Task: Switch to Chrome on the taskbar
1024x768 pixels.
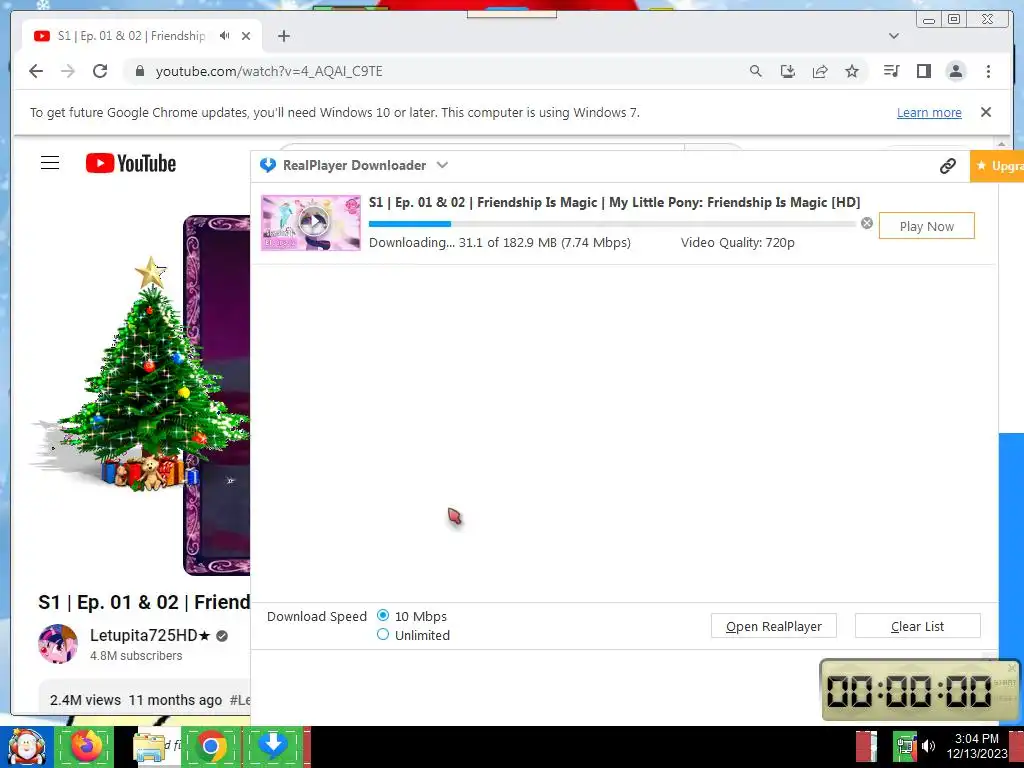Action: tap(210, 746)
